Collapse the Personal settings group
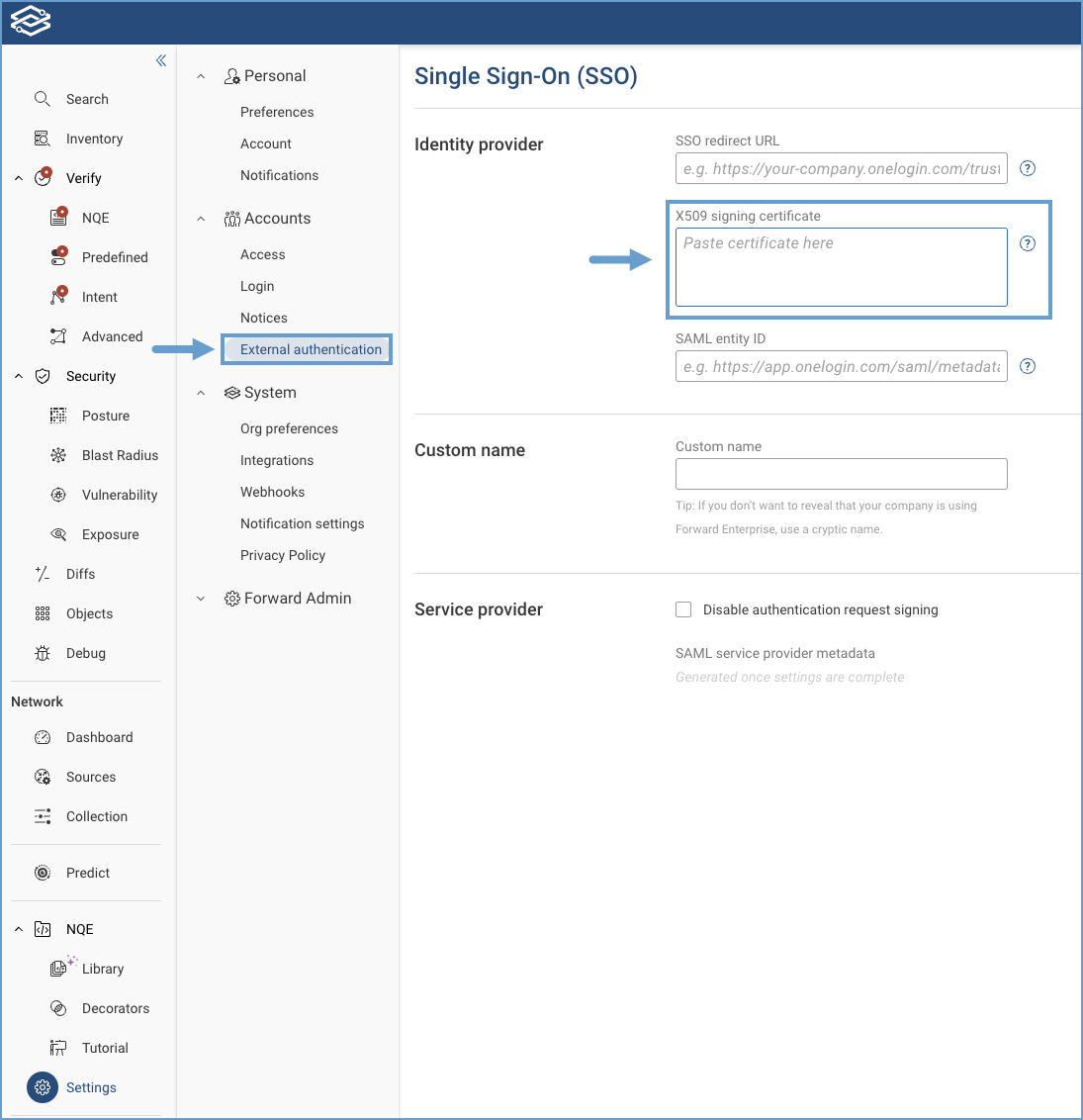 click(201, 76)
